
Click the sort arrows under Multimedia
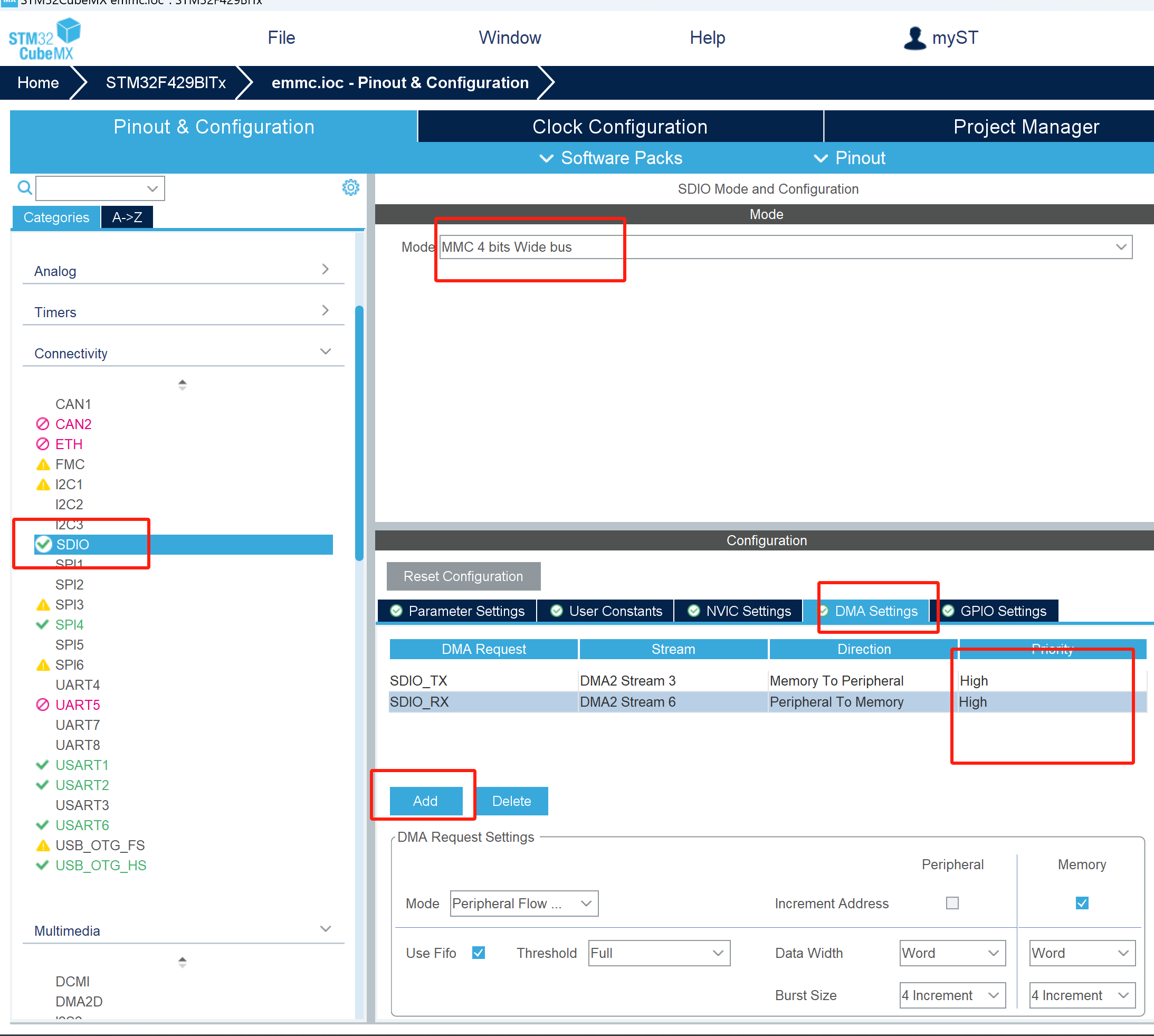coord(182,962)
